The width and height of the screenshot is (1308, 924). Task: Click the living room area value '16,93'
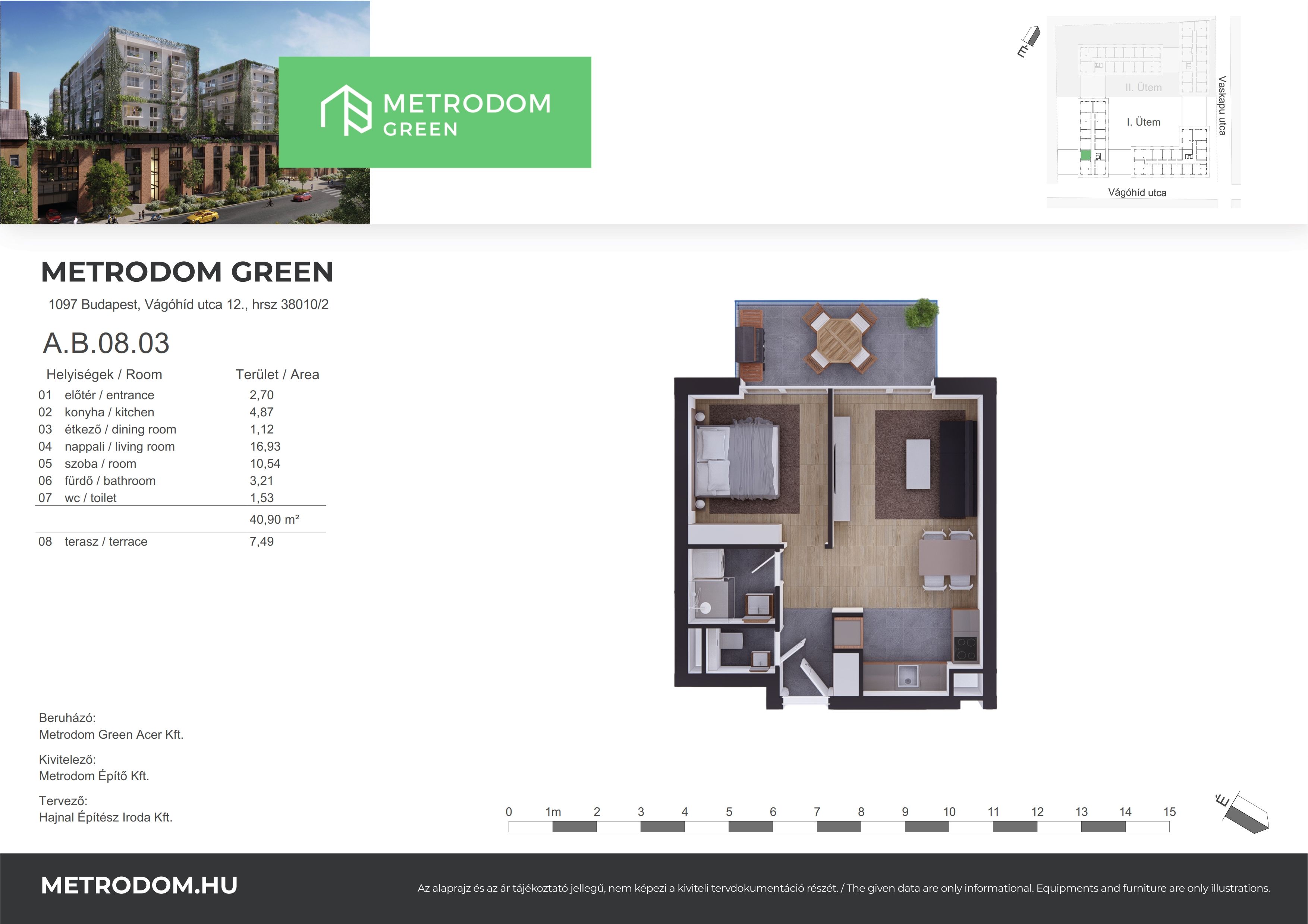[265, 446]
